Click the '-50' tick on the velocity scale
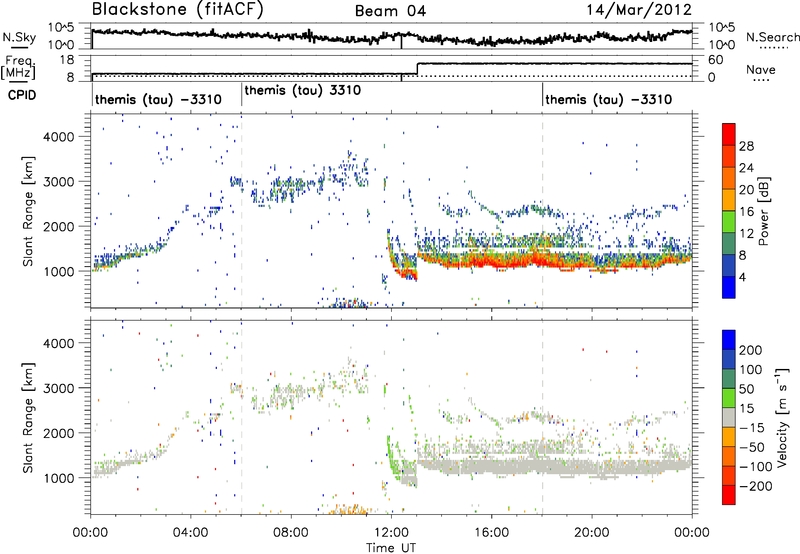Image resolution: width=800 pixels, height=554 pixels. coord(752,447)
